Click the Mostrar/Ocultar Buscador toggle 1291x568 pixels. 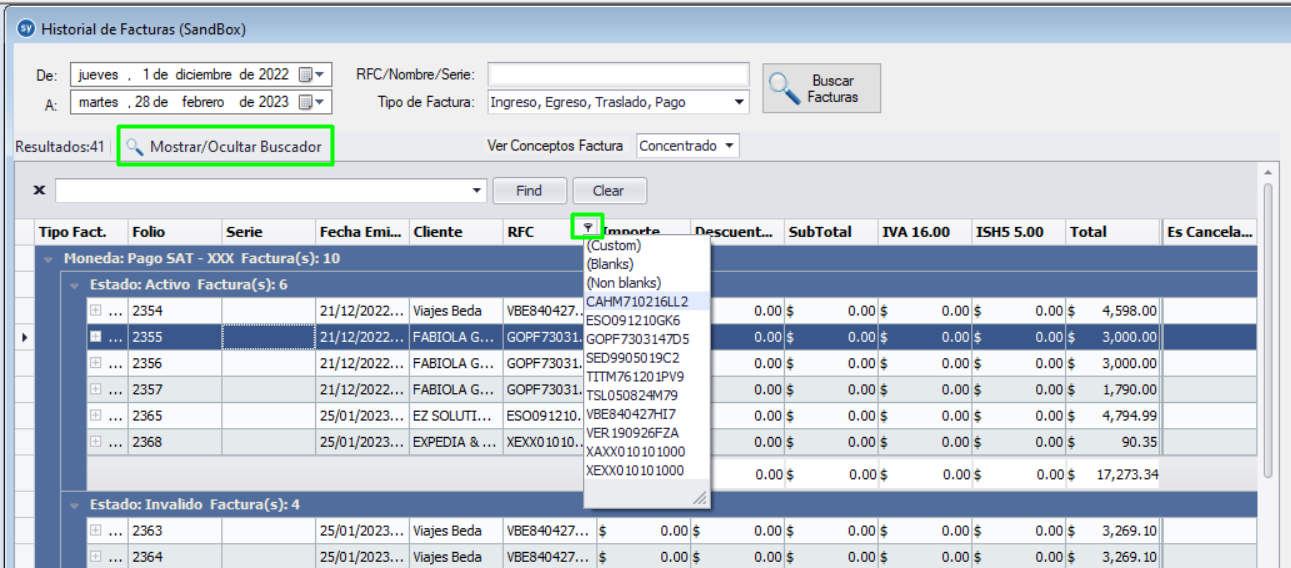click(x=226, y=147)
